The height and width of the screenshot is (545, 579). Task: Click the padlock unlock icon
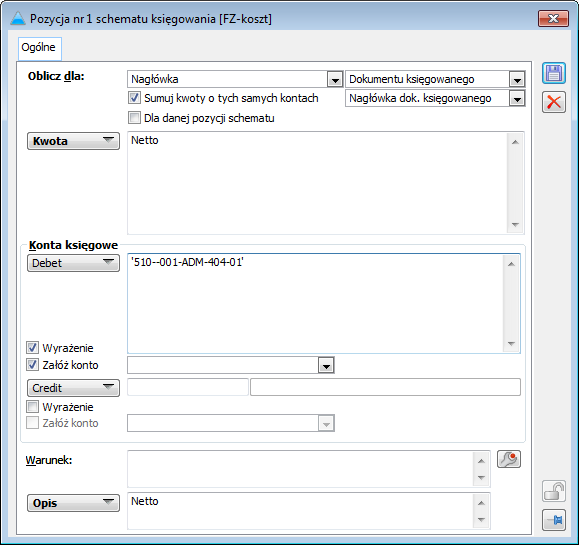tap(554, 491)
